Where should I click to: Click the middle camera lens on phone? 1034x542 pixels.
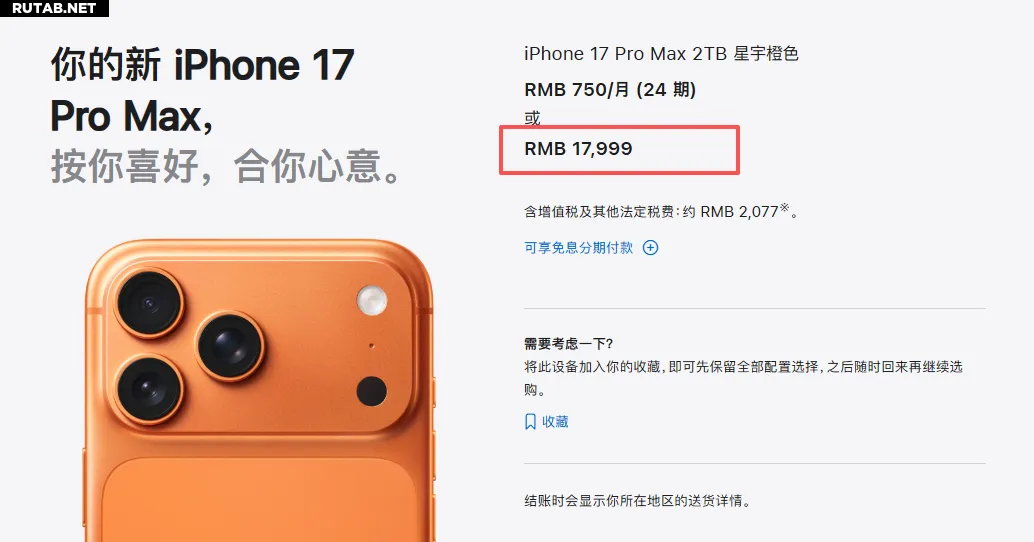[x=230, y=346]
